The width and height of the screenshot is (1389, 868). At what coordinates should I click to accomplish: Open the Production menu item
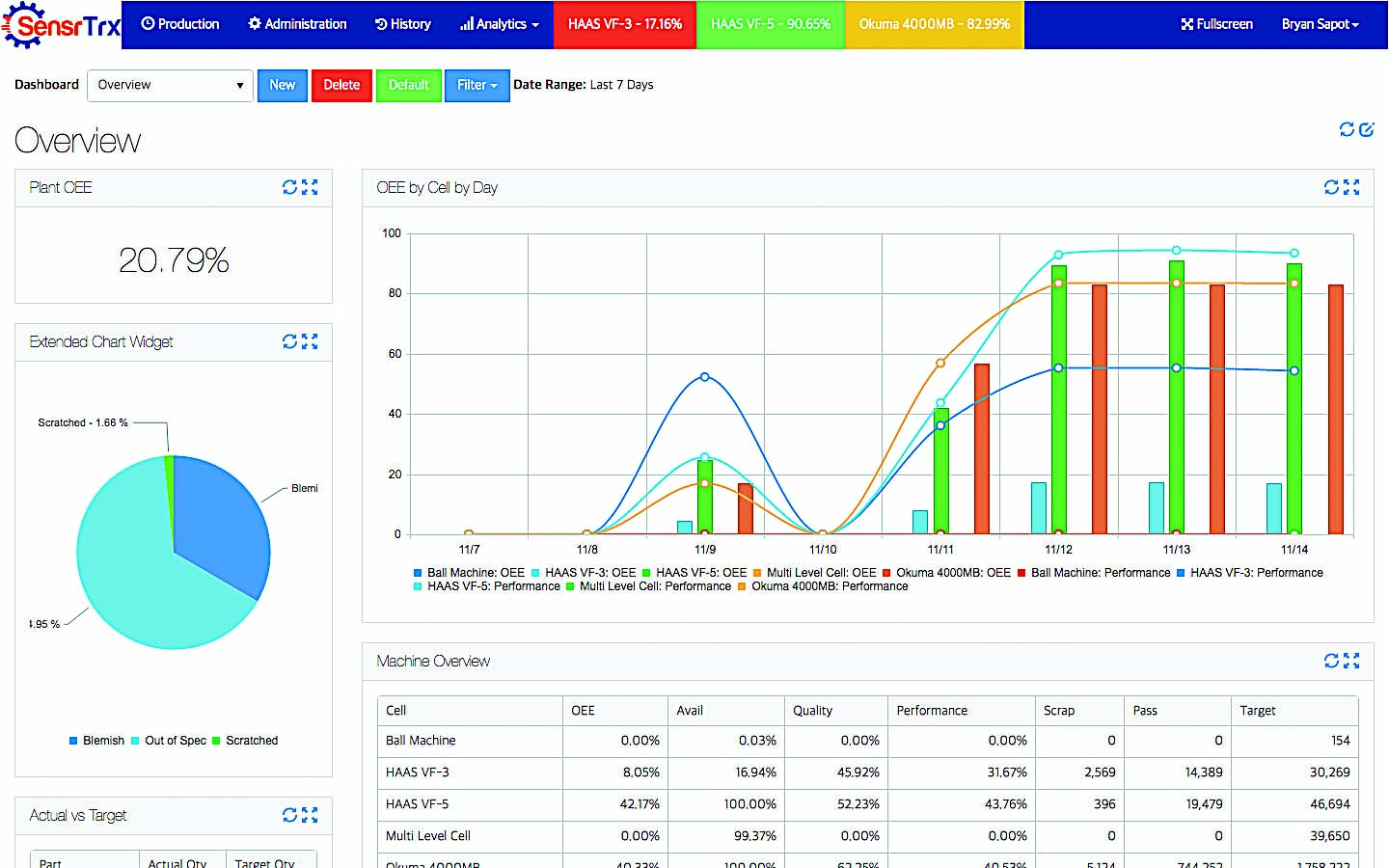pos(180,24)
